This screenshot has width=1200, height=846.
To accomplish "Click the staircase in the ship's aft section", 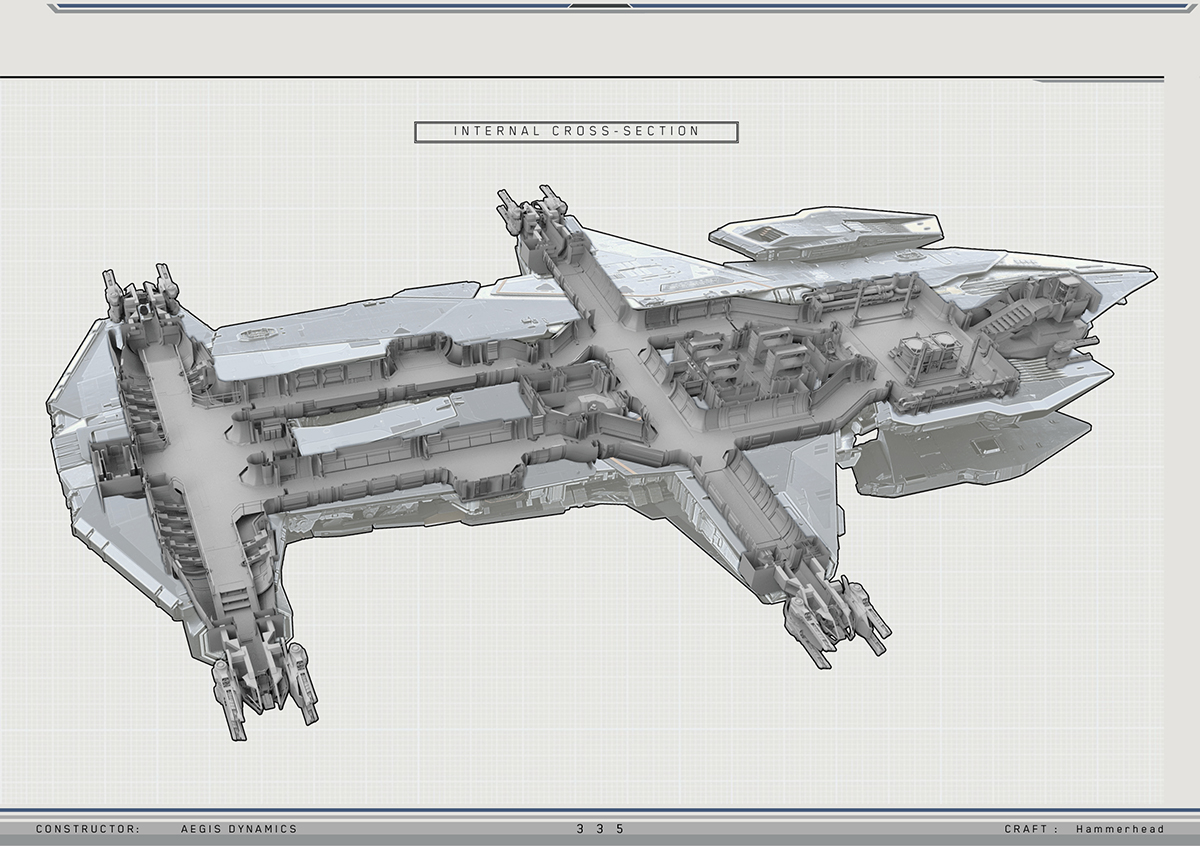I will pyautogui.click(x=1005, y=317).
